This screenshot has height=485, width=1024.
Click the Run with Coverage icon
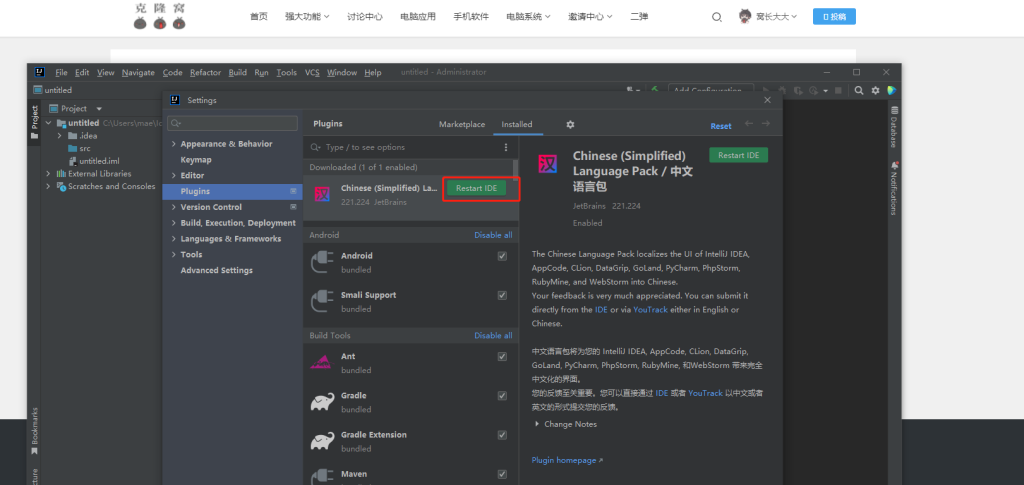(797, 91)
